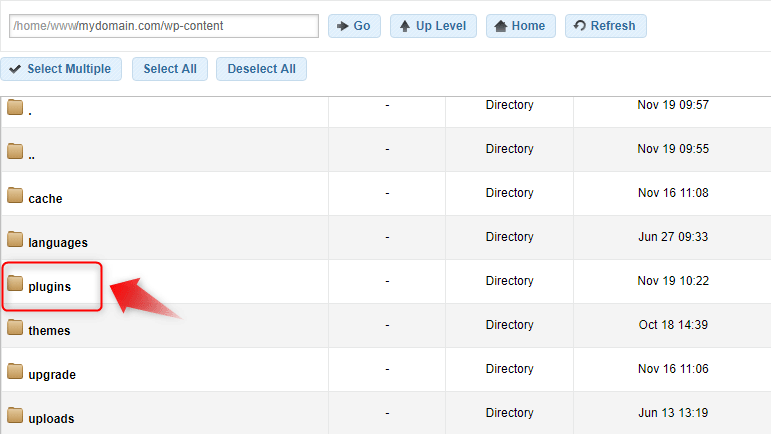Click the uploads folder icon
This screenshot has width=771, height=434.
15,416
